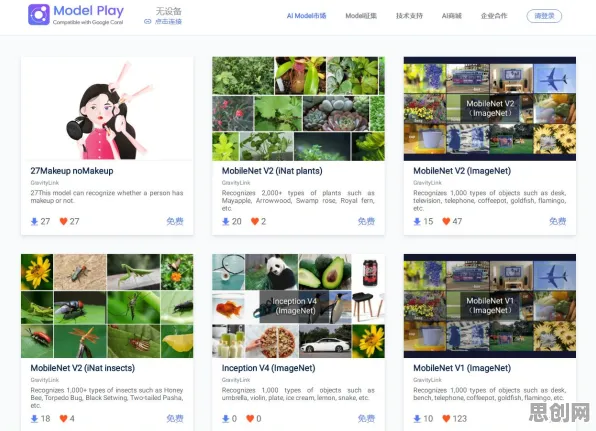The image size is (596, 431).
Task: Like MobileNet V1 (ImageNet) heart icon
Action: click(446, 418)
